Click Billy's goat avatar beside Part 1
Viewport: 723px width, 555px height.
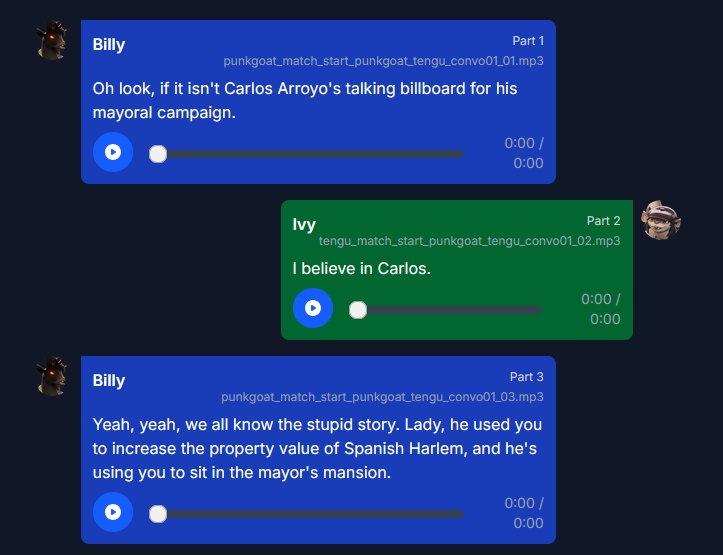pyautogui.click(x=52, y=41)
